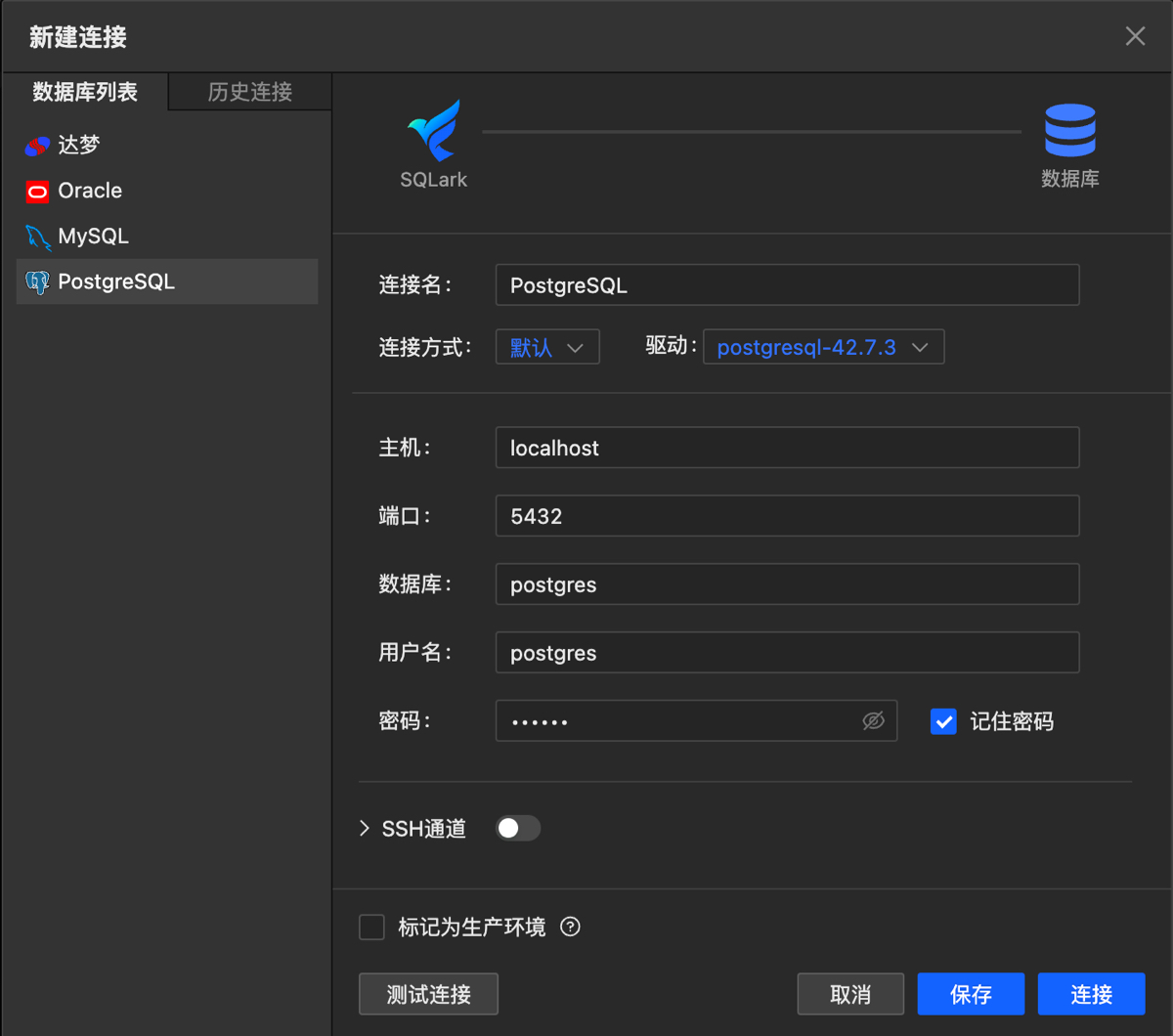Click the 取消 button

pos(850,994)
